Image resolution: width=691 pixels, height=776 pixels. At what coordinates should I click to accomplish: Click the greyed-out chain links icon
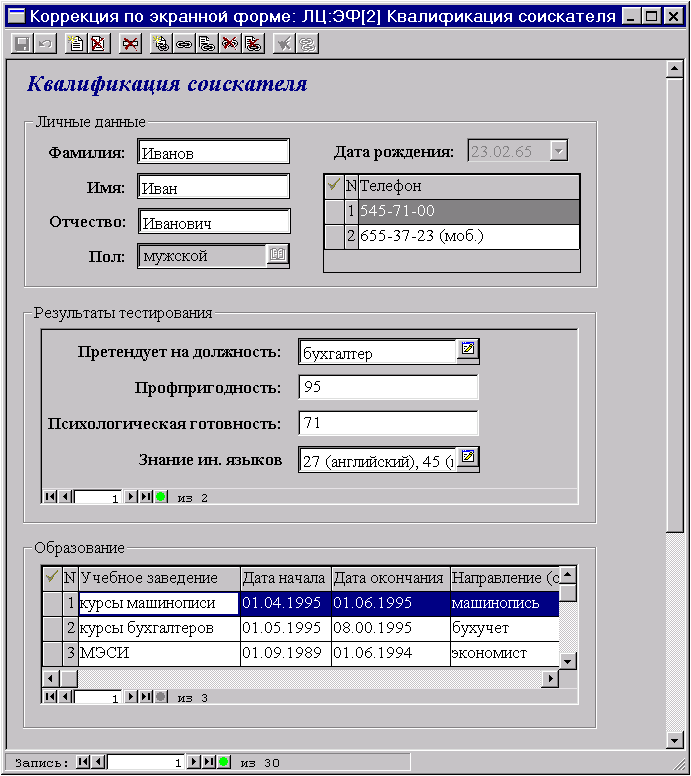[307, 44]
